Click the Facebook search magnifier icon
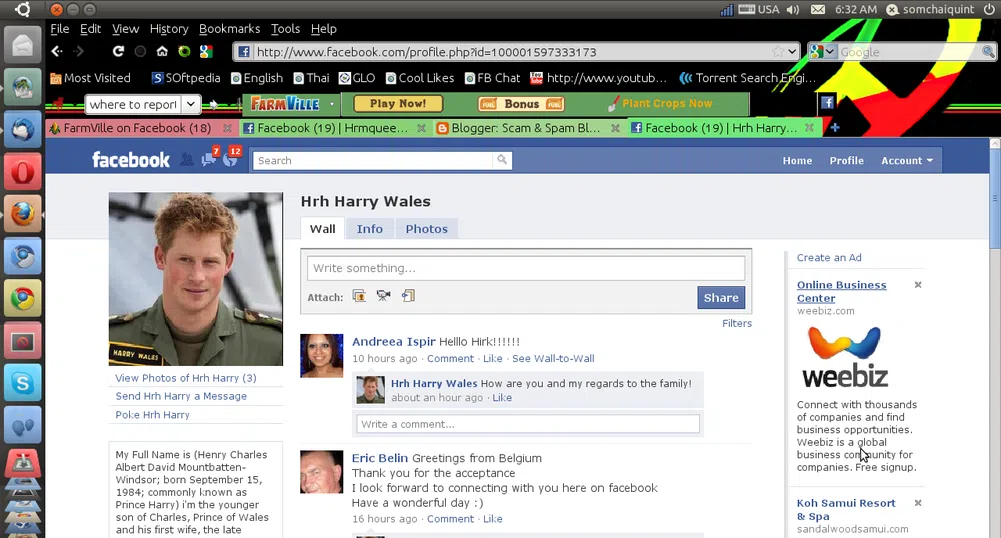The width and height of the screenshot is (1001, 538). coord(502,160)
